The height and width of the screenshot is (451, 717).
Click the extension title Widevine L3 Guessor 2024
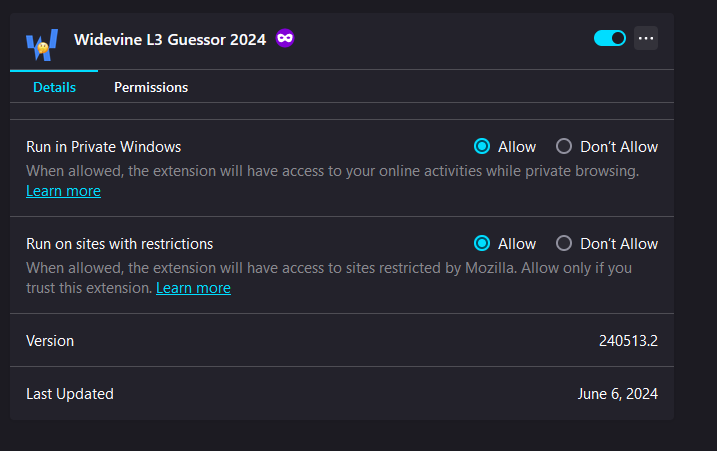(170, 40)
